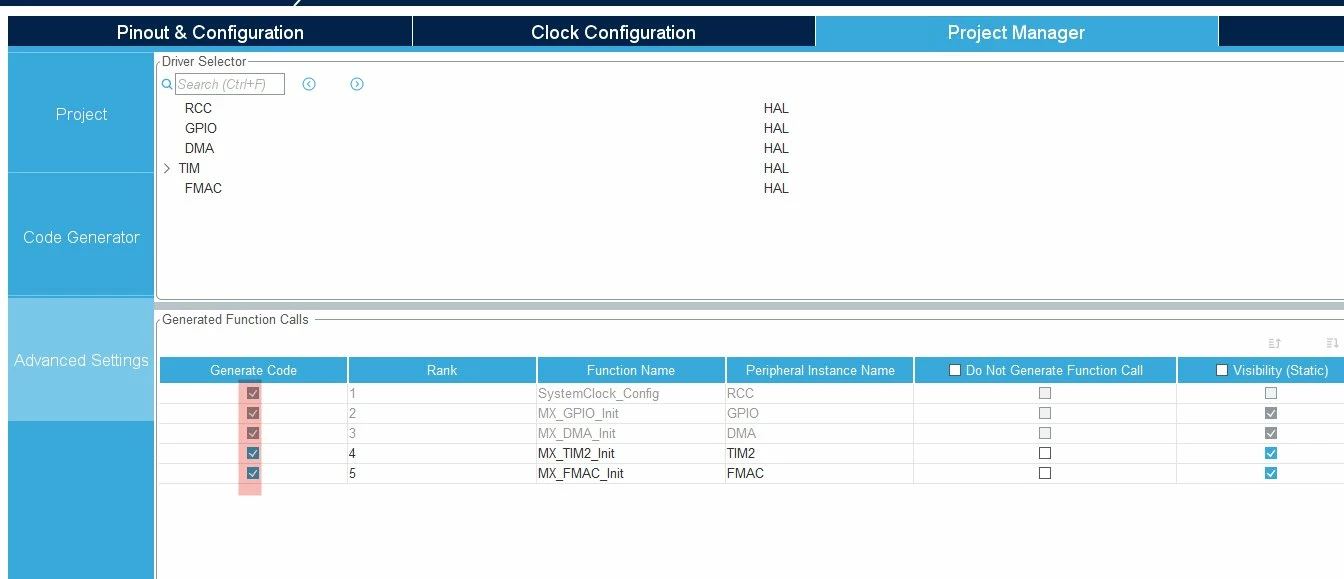
Task: Toggle the Do Not Generate Function Call header checkbox
Action: click(x=955, y=370)
